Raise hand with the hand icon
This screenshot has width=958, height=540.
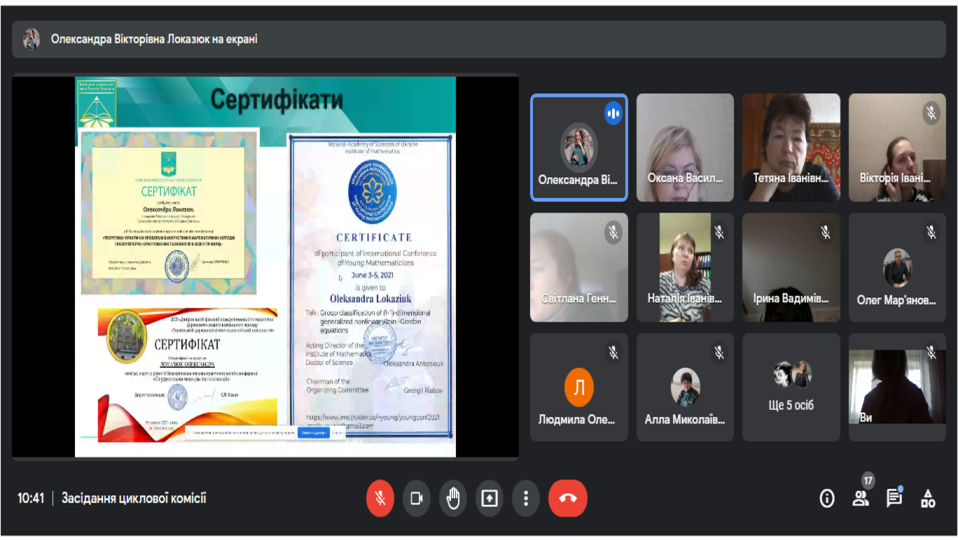pos(453,498)
